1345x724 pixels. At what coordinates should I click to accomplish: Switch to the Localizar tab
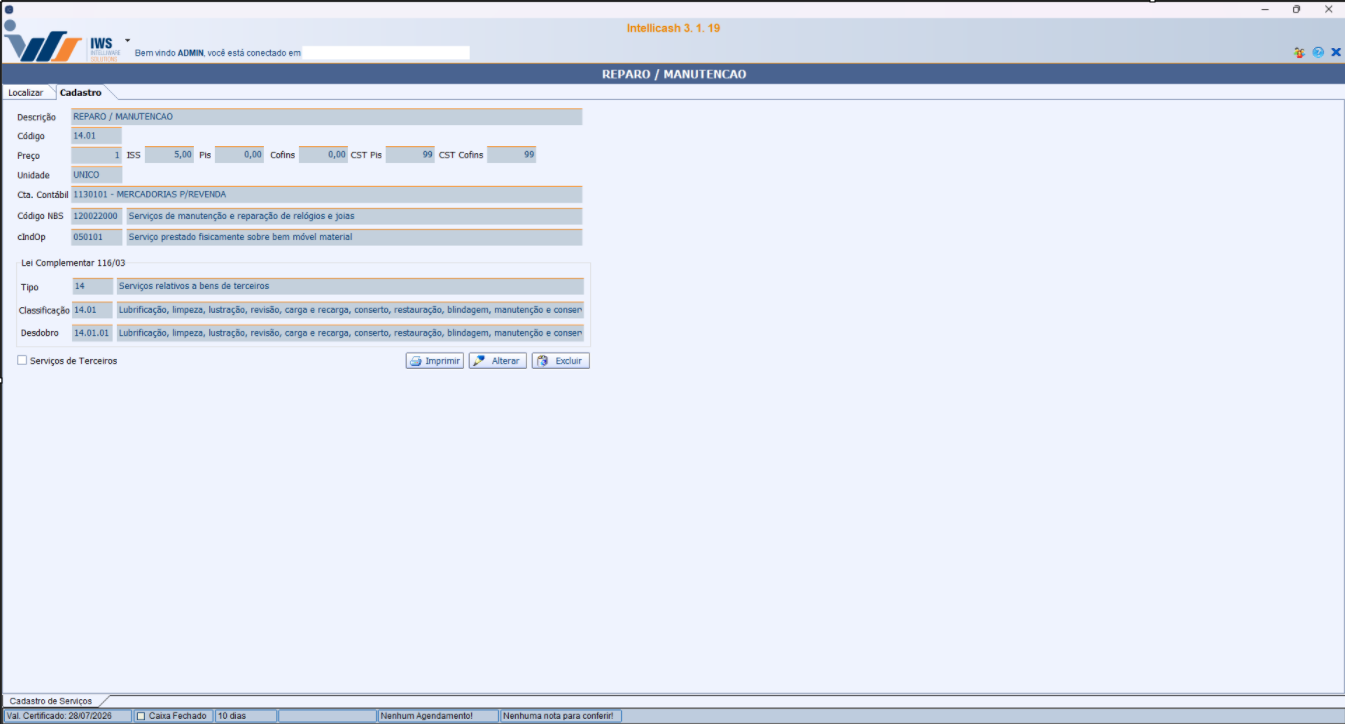point(26,93)
